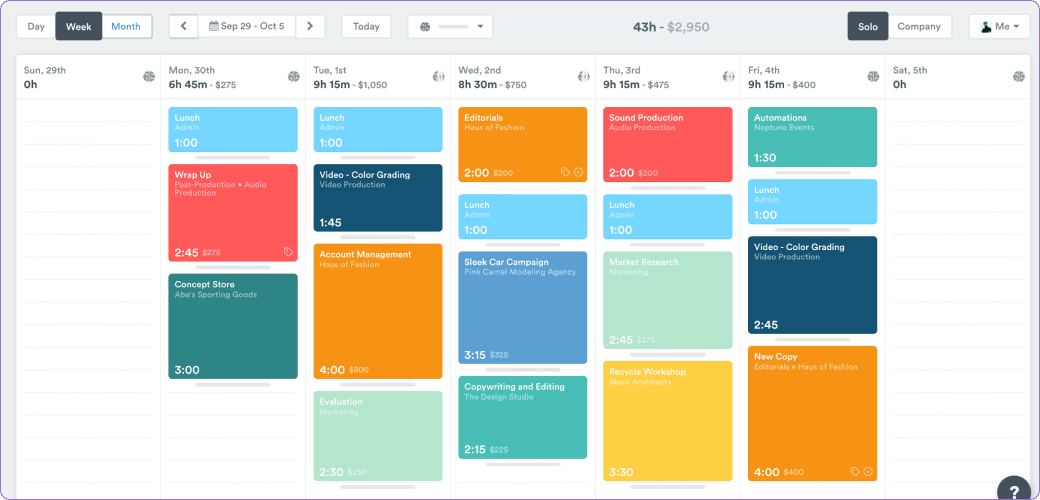Expand the brain filter dropdown
This screenshot has height=500, width=1040.
pyautogui.click(x=450, y=26)
